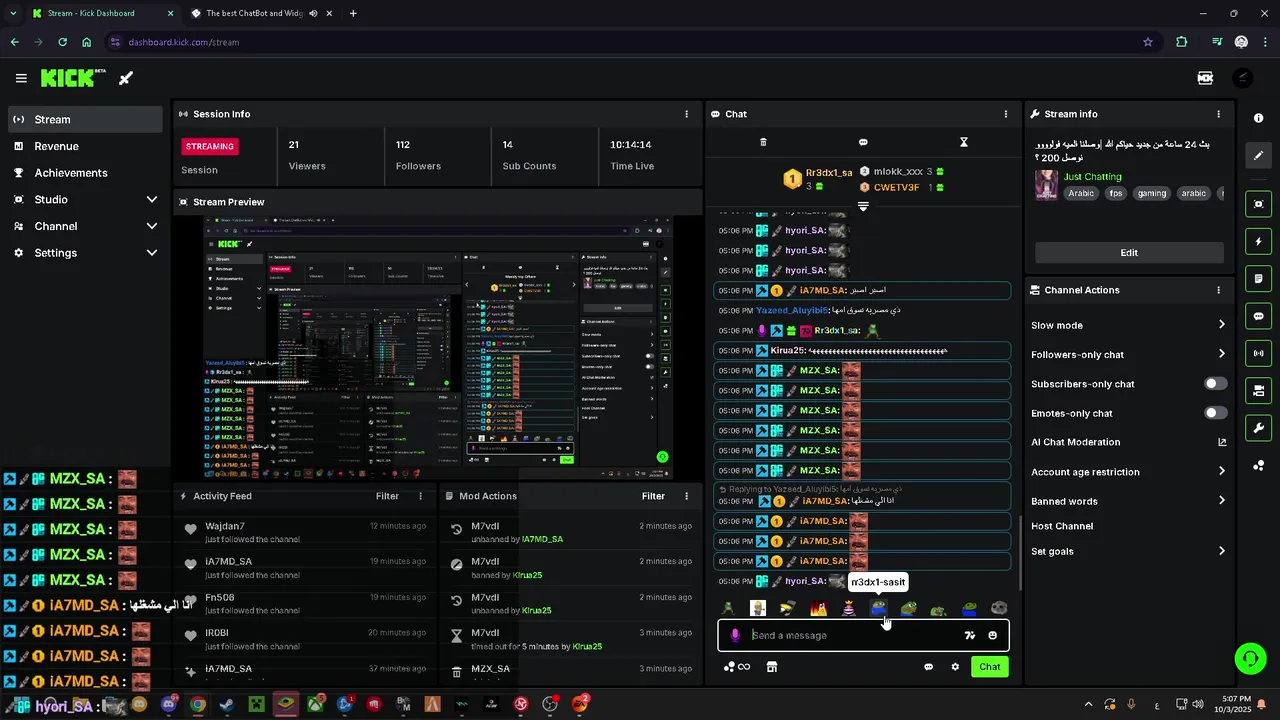Image resolution: width=1280 pixels, height=720 pixels.
Task: Open the chat shop storefront icon
Action: coord(772,667)
